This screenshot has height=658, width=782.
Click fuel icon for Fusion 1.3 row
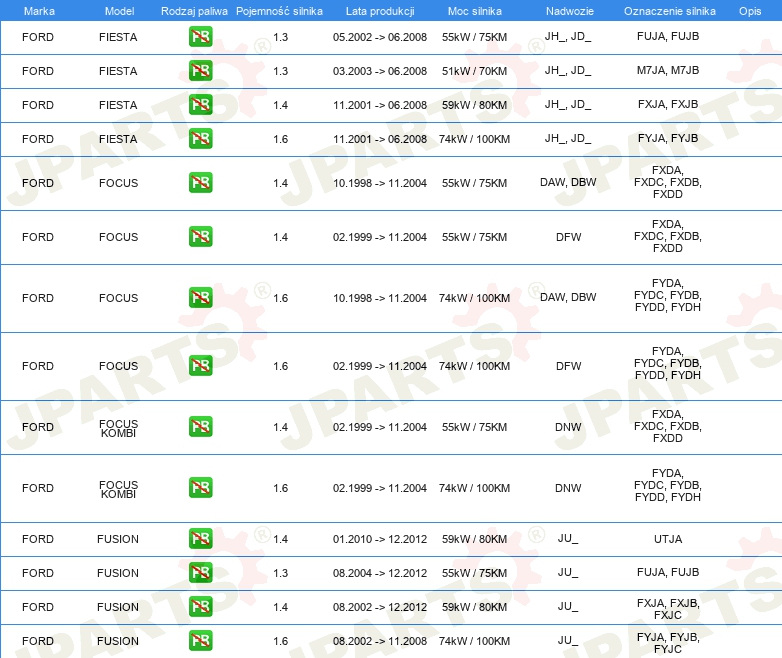click(200, 572)
